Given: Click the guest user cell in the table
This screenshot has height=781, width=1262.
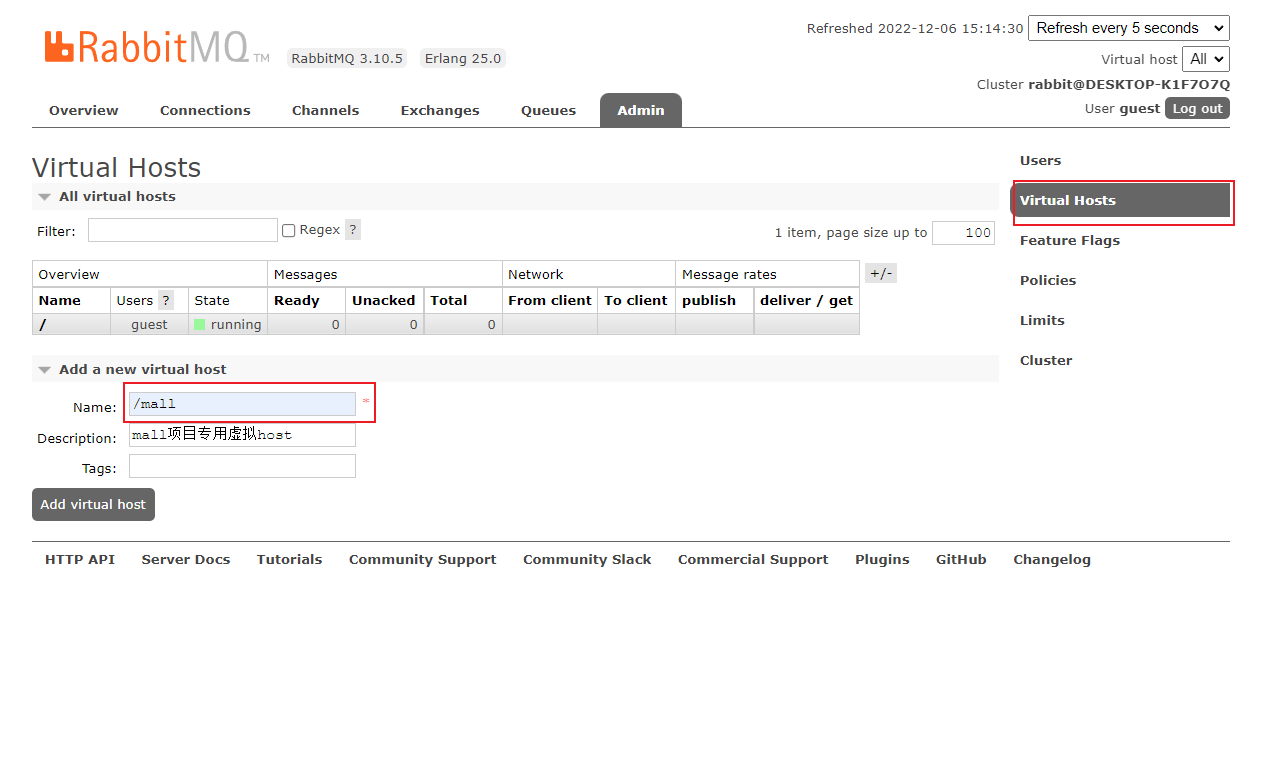Looking at the screenshot, I should 149,325.
